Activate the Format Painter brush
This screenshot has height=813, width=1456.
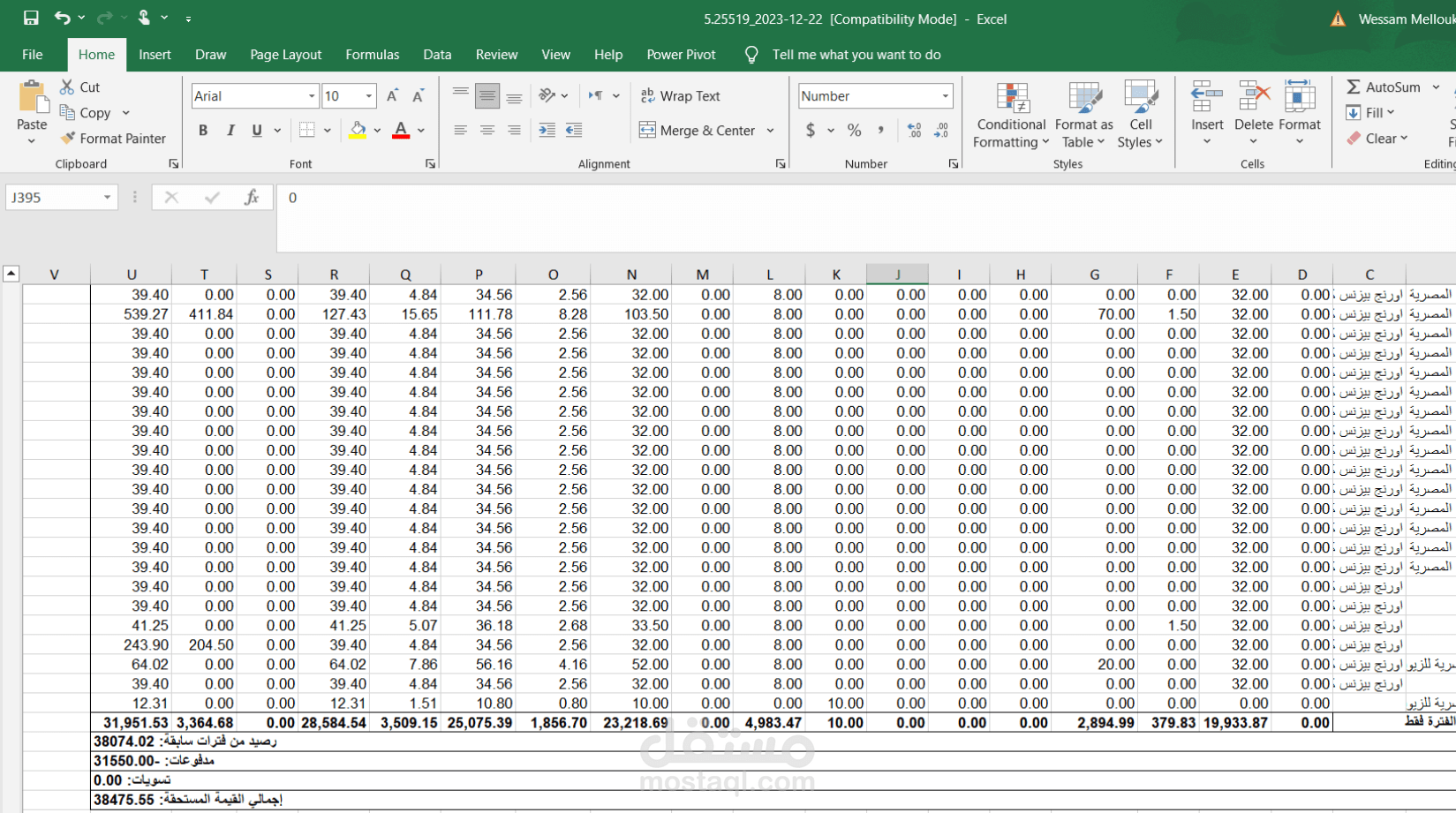[113, 139]
